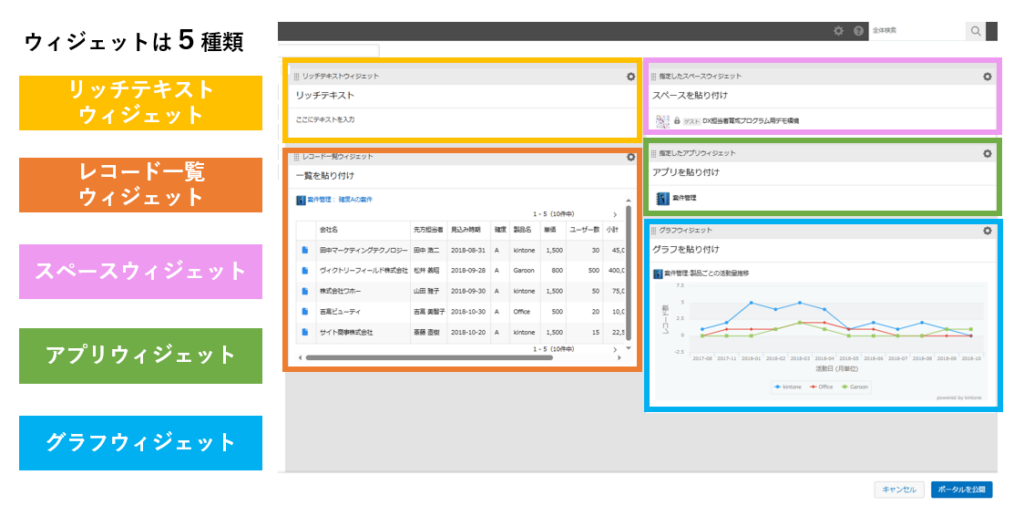Open record detail icon for サイト商事株式会社 row
This screenshot has width=1024, height=516.
[305, 332]
